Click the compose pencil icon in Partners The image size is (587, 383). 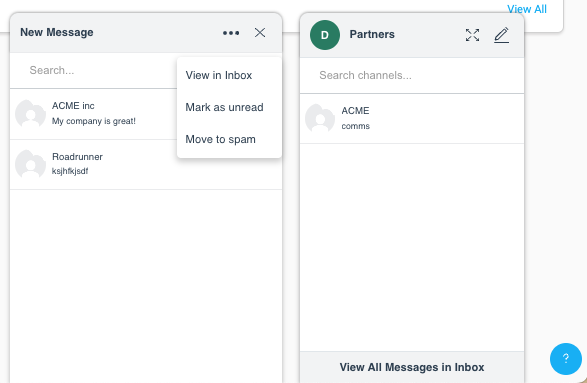[502, 35]
